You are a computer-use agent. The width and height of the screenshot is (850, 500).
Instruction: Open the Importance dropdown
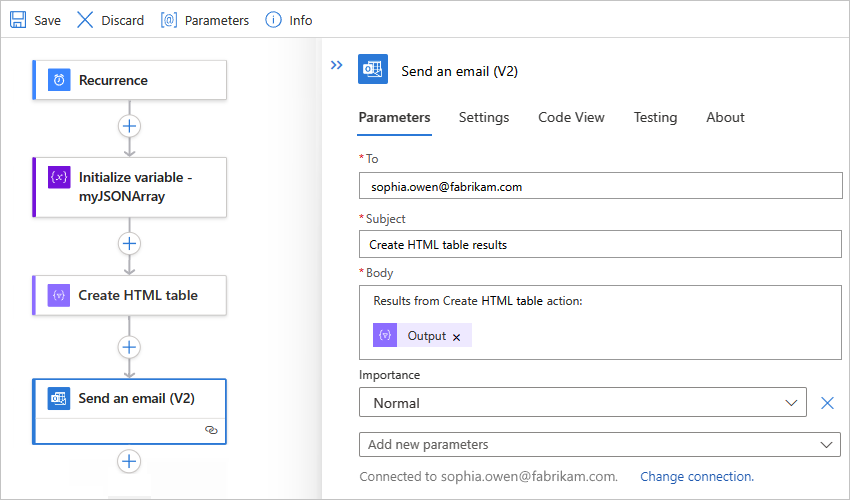pyautogui.click(x=582, y=403)
